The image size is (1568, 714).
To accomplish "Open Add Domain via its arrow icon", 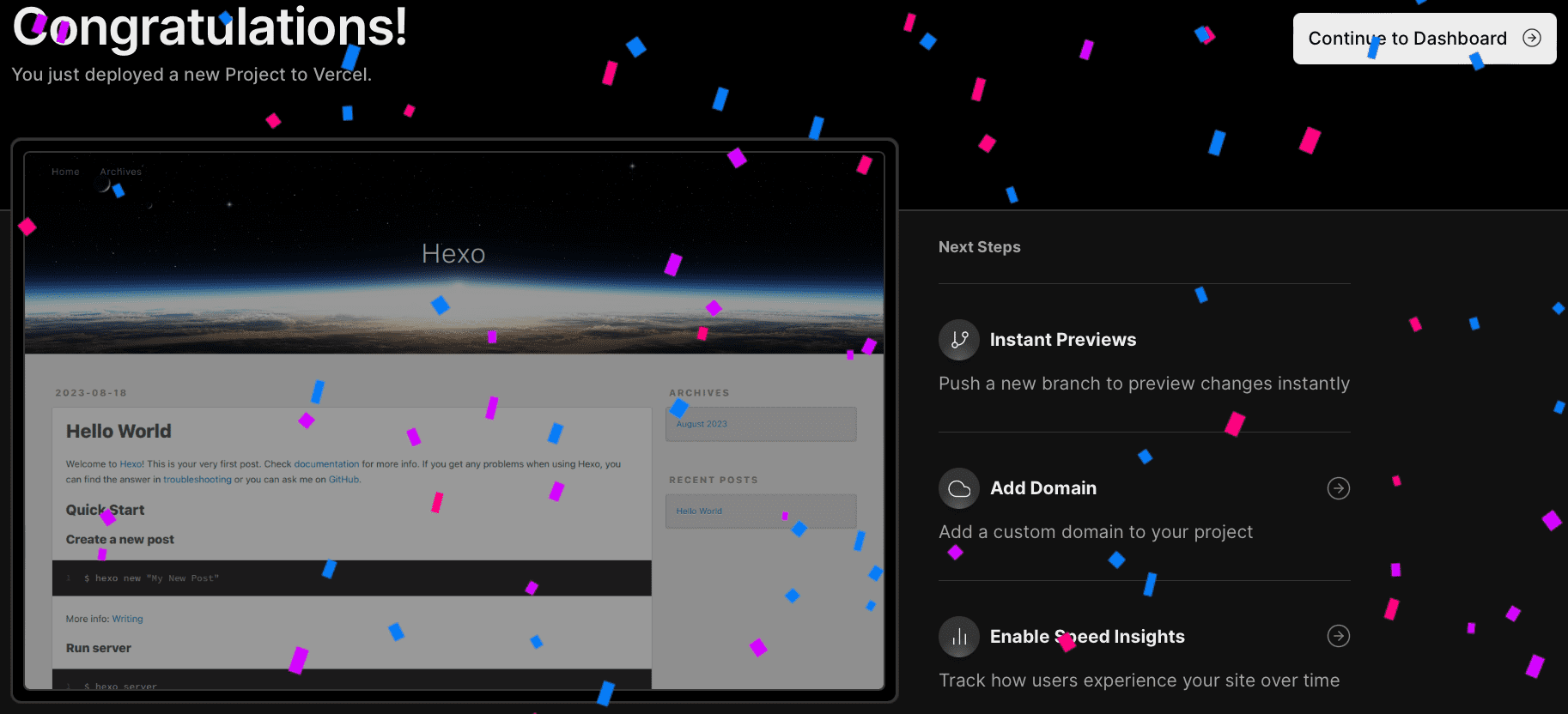I will [x=1339, y=488].
